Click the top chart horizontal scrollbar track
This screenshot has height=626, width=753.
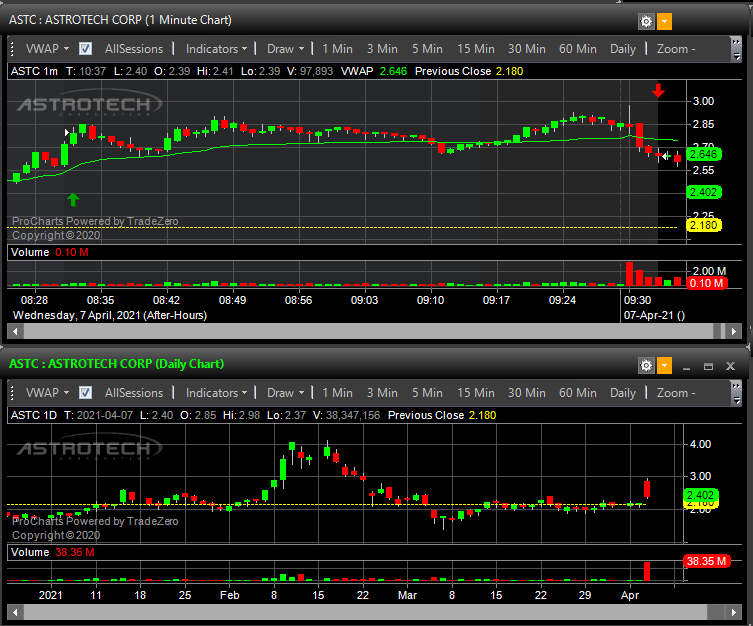coord(368,331)
